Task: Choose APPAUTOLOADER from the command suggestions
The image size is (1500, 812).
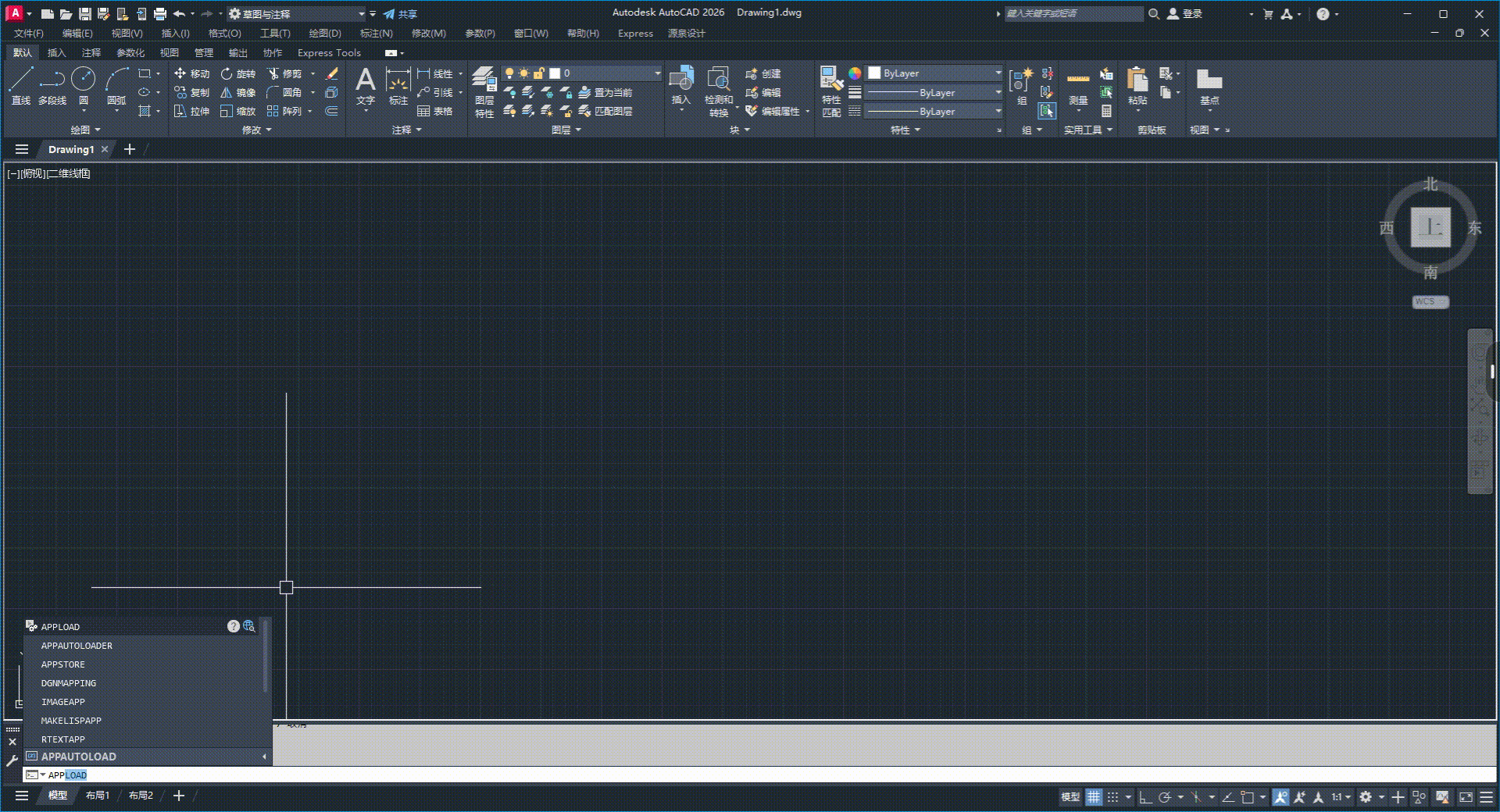Action: [x=77, y=646]
